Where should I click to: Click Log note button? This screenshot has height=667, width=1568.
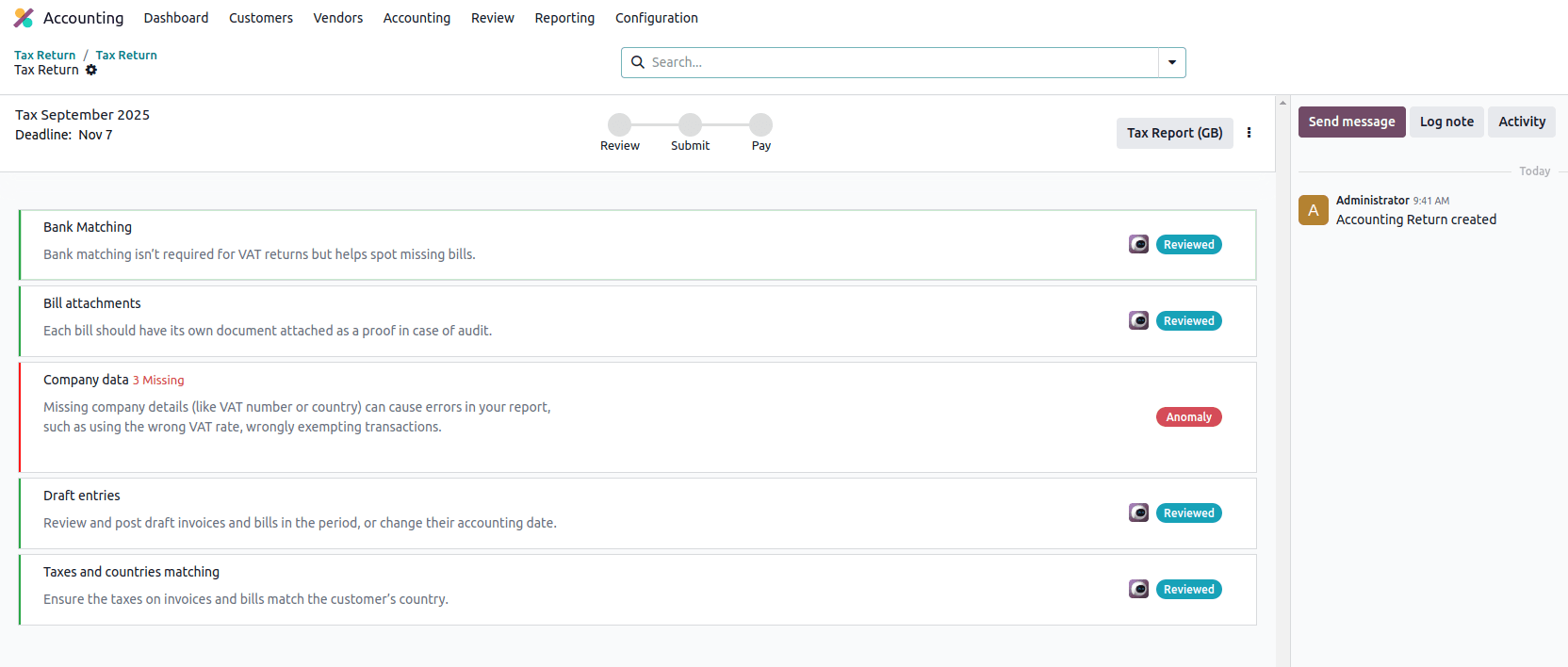pyautogui.click(x=1446, y=122)
